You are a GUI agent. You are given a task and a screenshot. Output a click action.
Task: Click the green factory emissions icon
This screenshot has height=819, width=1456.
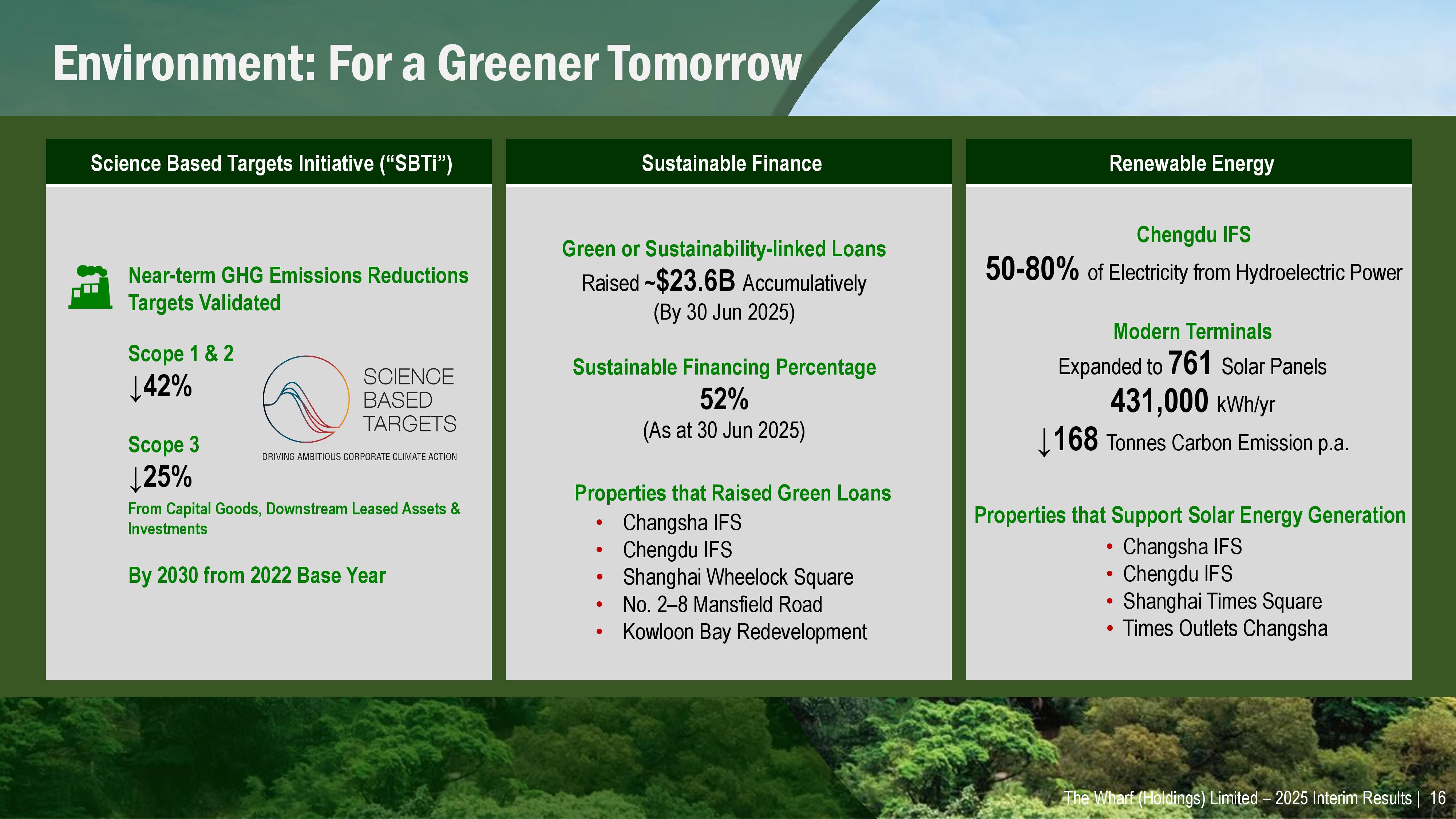[90, 287]
